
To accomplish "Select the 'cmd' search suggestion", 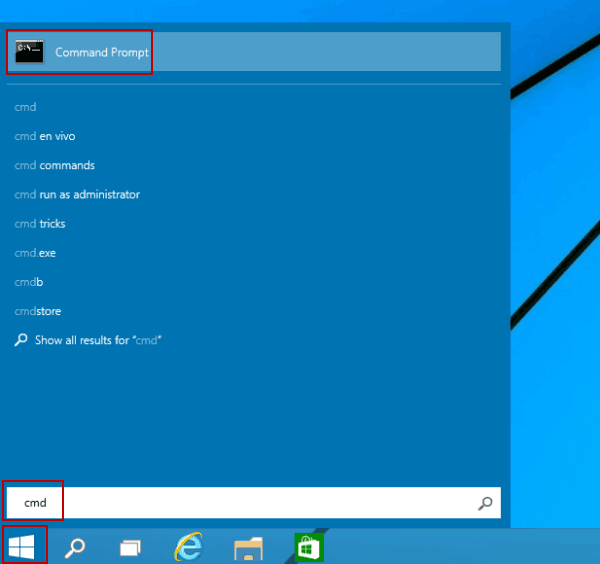I will (25, 107).
